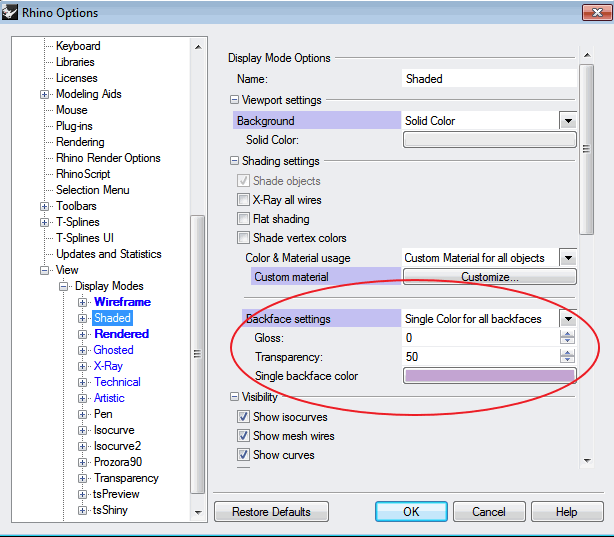Select the Transparency display mode
Image resolution: width=614 pixels, height=537 pixels.
coord(126,478)
